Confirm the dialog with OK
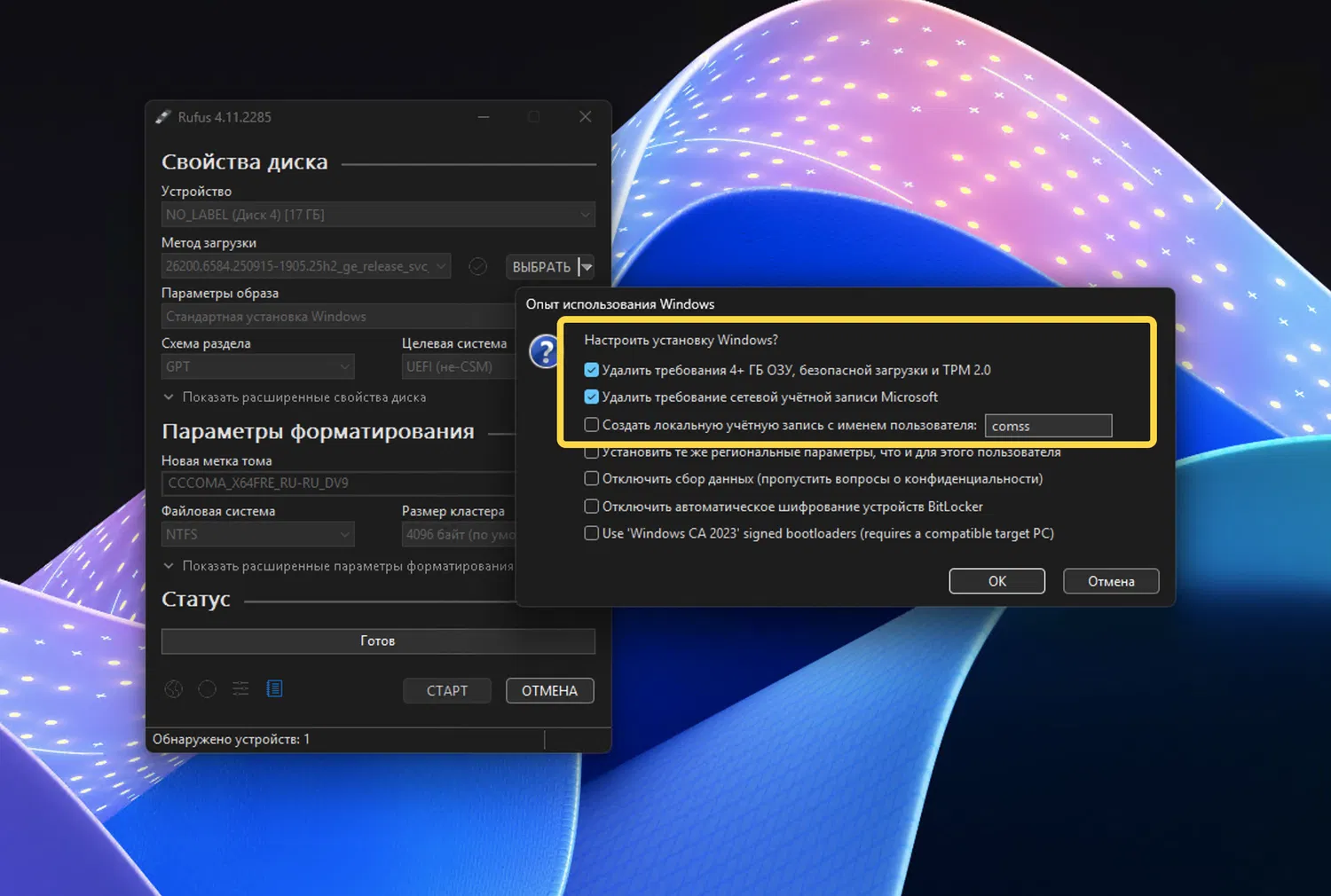Image resolution: width=1331 pixels, height=896 pixels. tap(997, 581)
